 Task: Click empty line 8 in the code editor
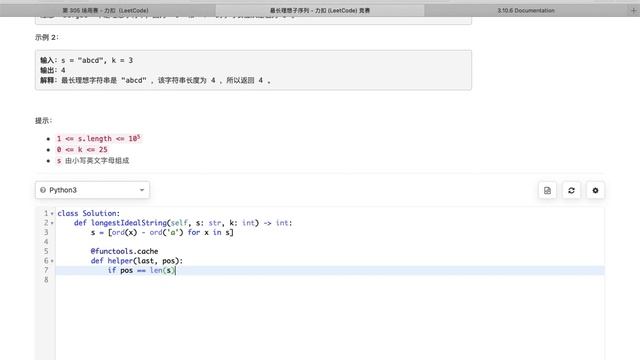[330, 280]
